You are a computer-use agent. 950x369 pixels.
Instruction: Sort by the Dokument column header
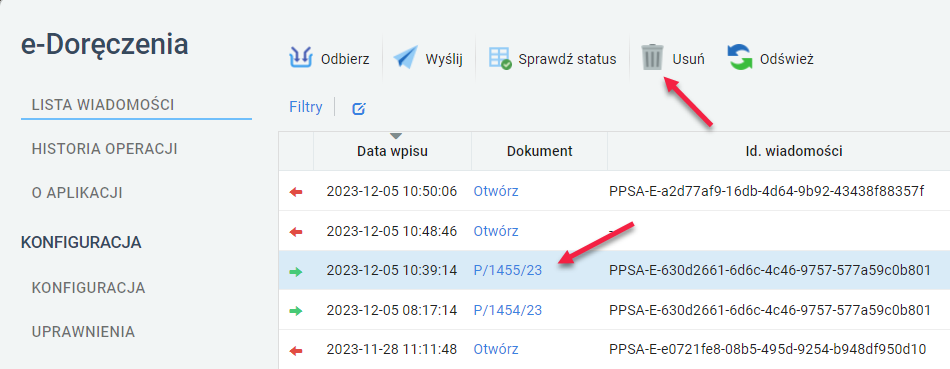point(539,151)
